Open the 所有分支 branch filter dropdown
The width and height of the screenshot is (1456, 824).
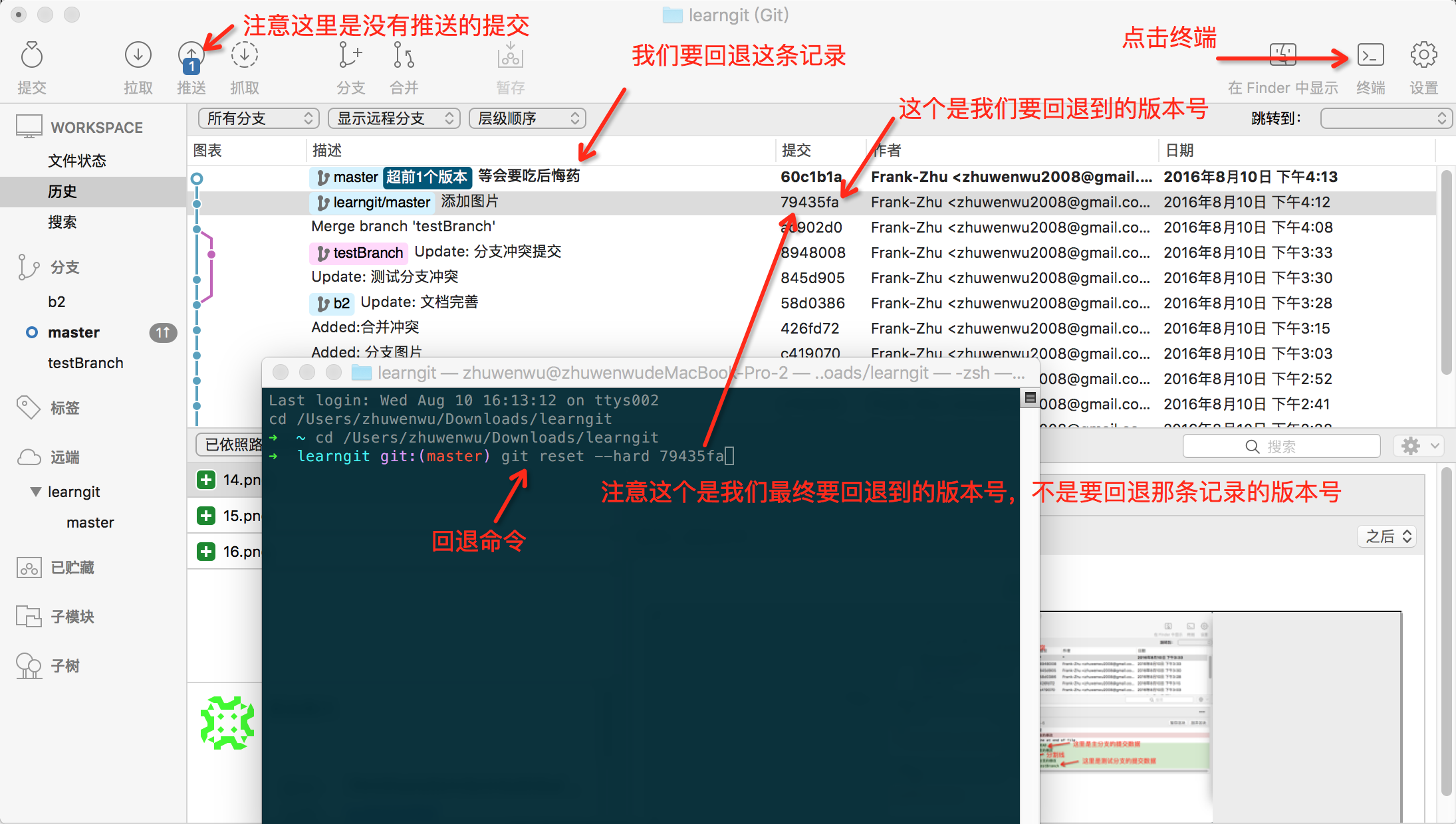point(259,118)
